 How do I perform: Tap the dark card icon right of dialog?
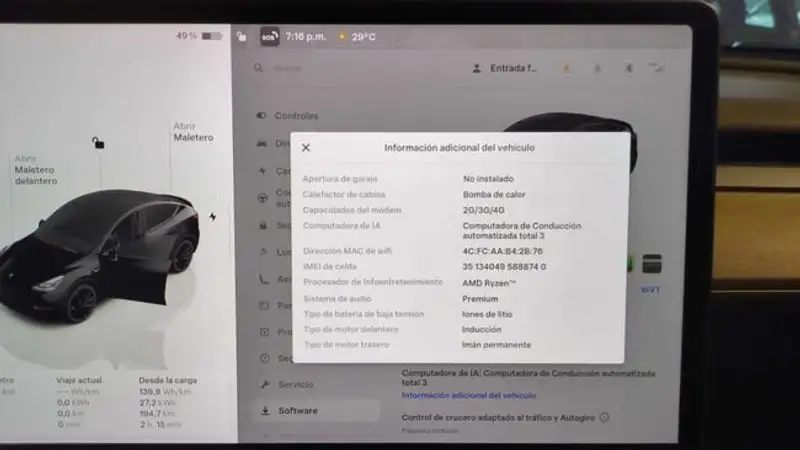click(x=652, y=264)
